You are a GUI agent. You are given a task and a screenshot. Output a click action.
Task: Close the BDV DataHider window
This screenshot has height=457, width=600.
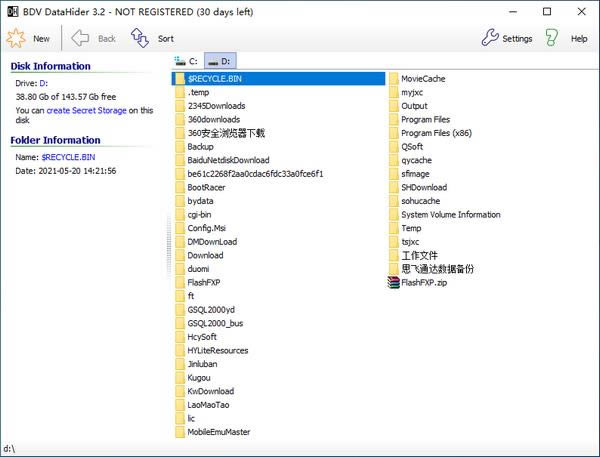pyautogui.click(x=581, y=11)
